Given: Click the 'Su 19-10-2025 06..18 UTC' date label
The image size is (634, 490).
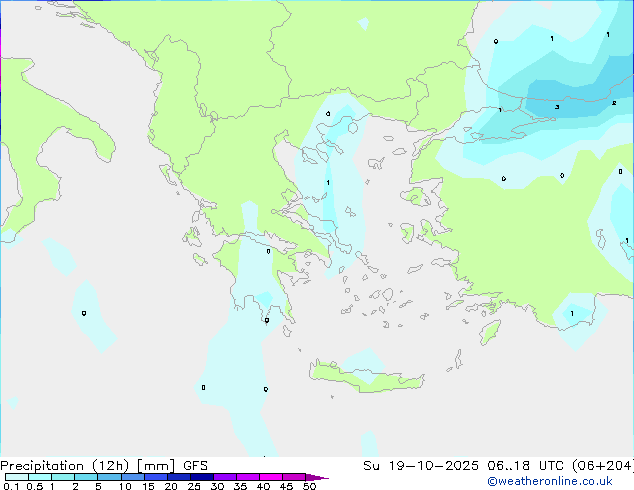Looking at the screenshot, I should pyautogui.click(x=466, y=466).
